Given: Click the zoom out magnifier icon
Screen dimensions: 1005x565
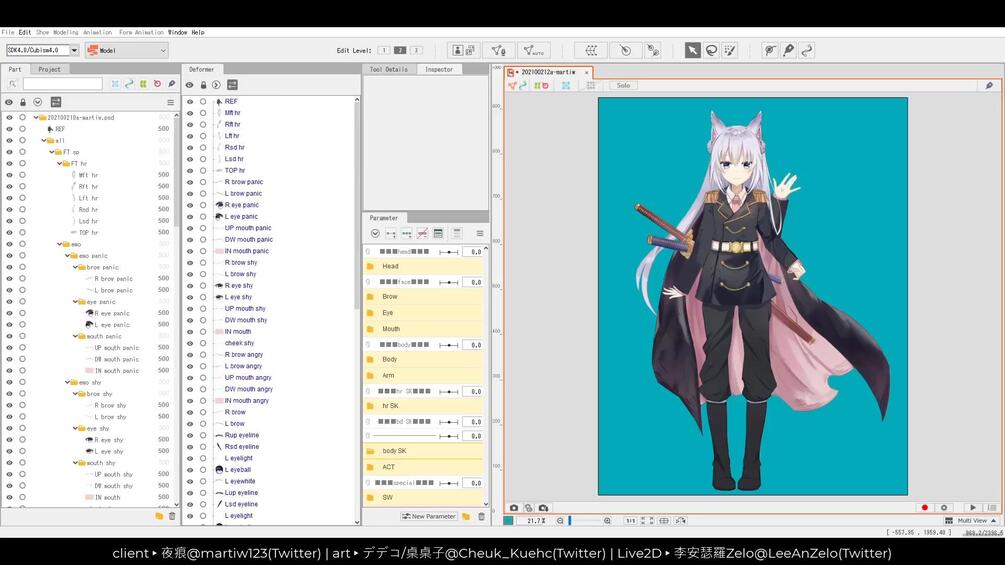Looking at the screenshot, I should (560, 521).
